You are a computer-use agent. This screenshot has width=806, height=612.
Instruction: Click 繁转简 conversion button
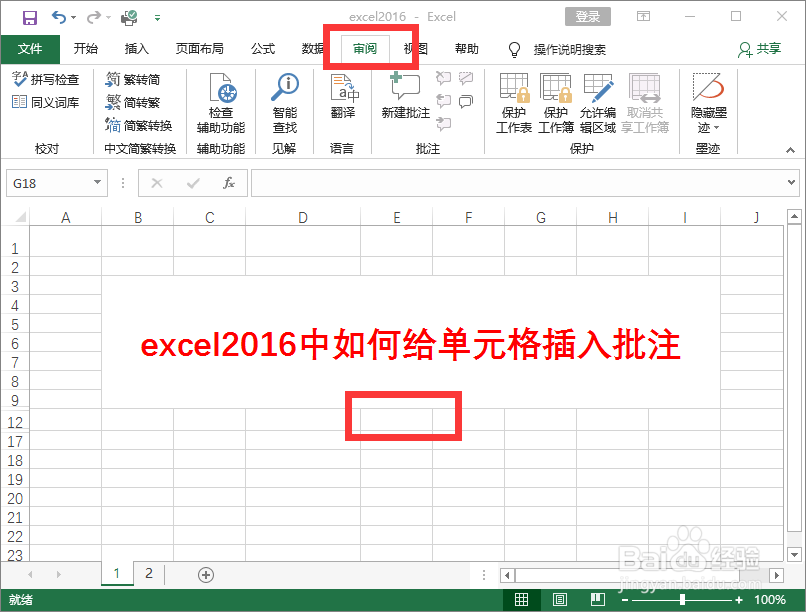click(133, 79)
